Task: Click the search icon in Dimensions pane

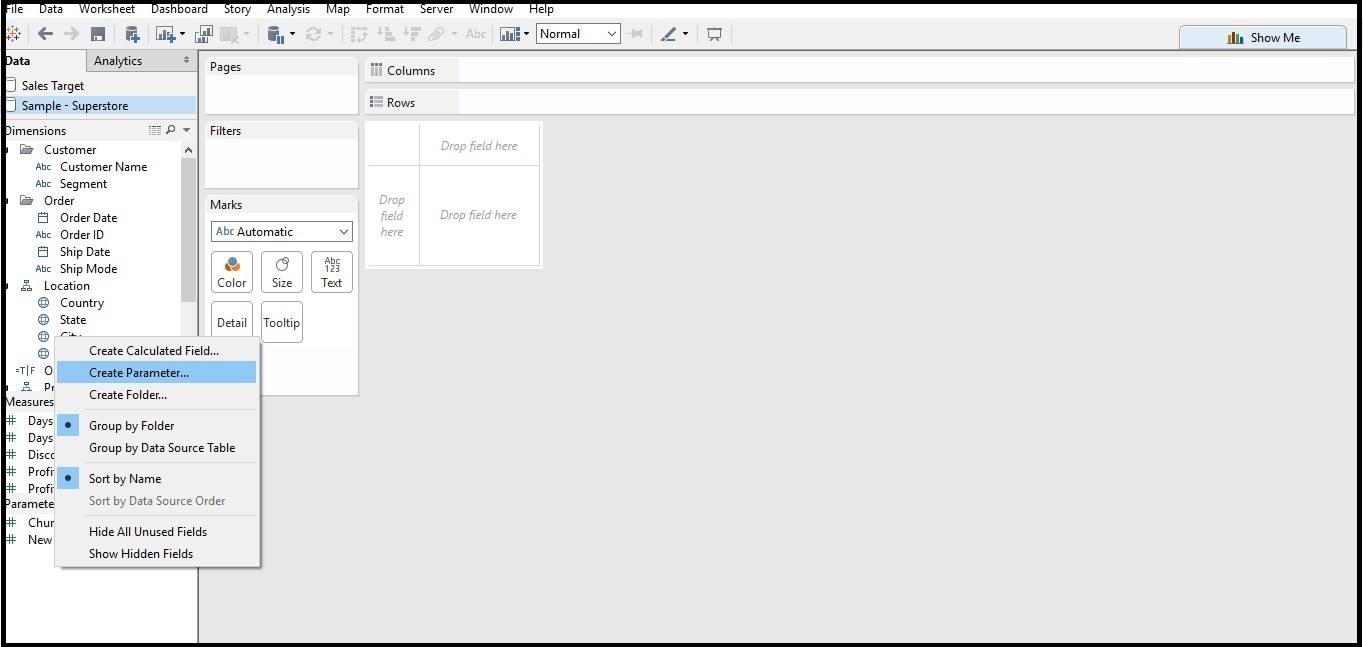Action: 172,130
